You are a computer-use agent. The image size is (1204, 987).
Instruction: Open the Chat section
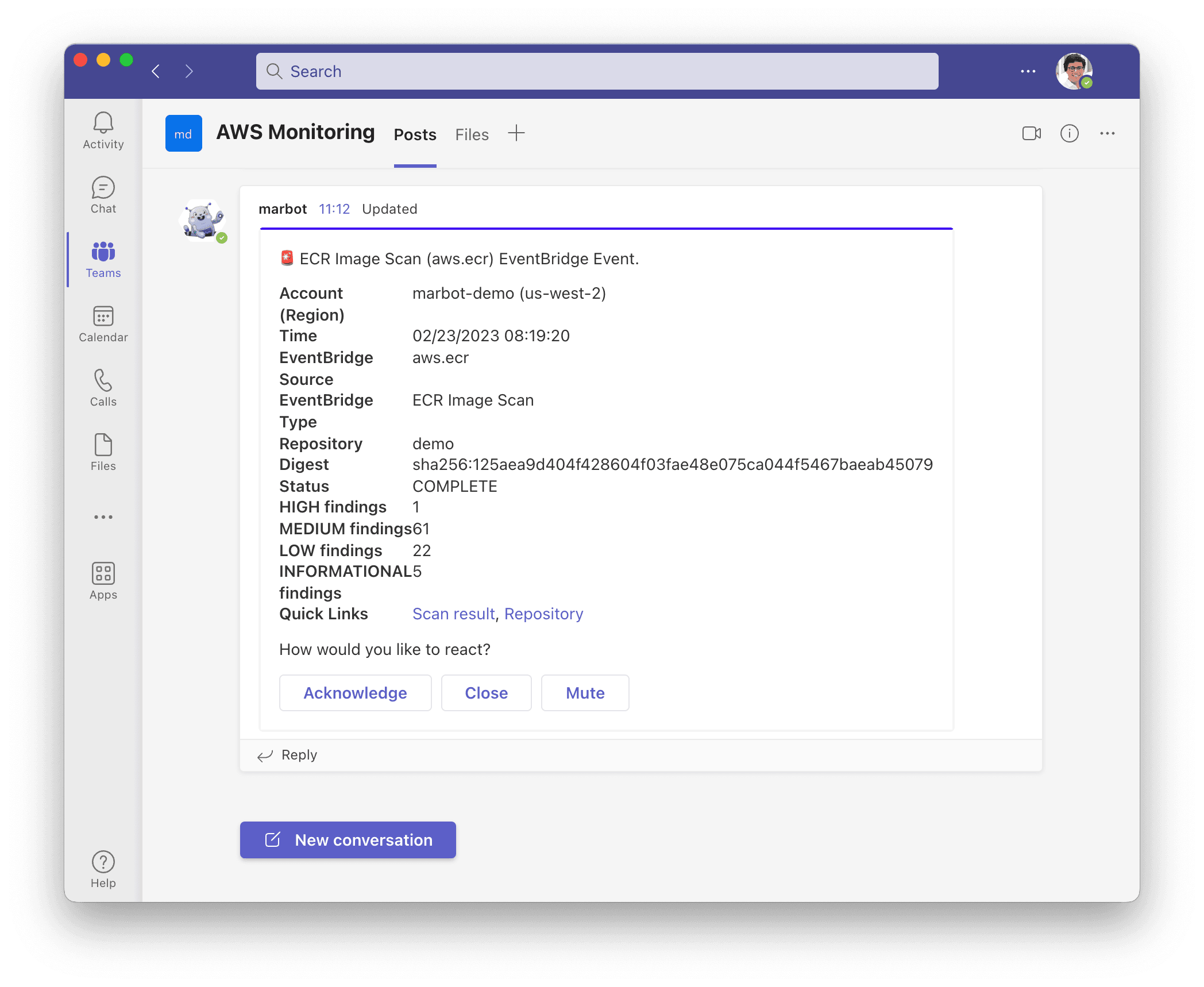(x=103, y=195)
